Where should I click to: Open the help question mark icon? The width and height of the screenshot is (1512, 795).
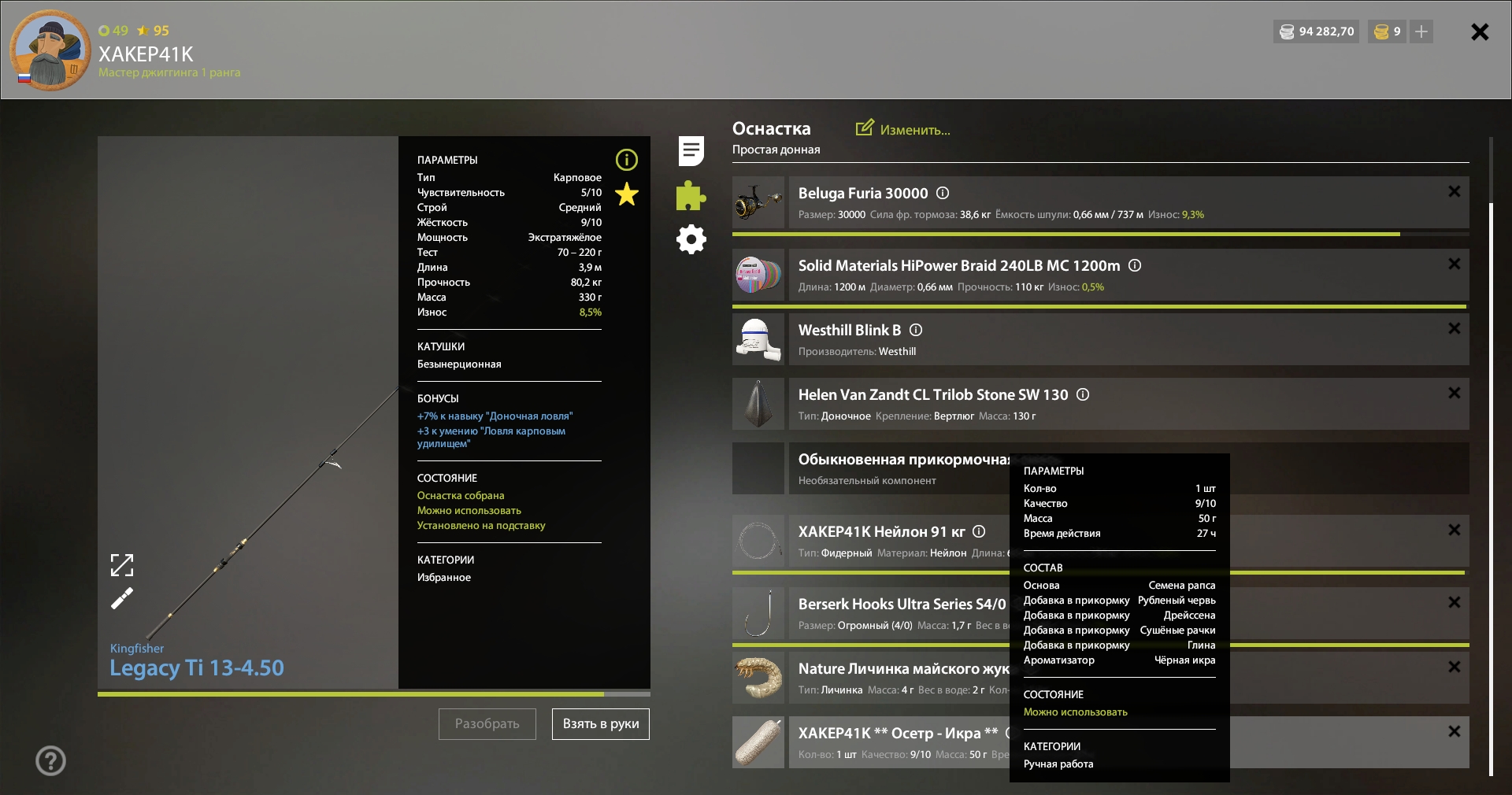[x=50, y=760]
